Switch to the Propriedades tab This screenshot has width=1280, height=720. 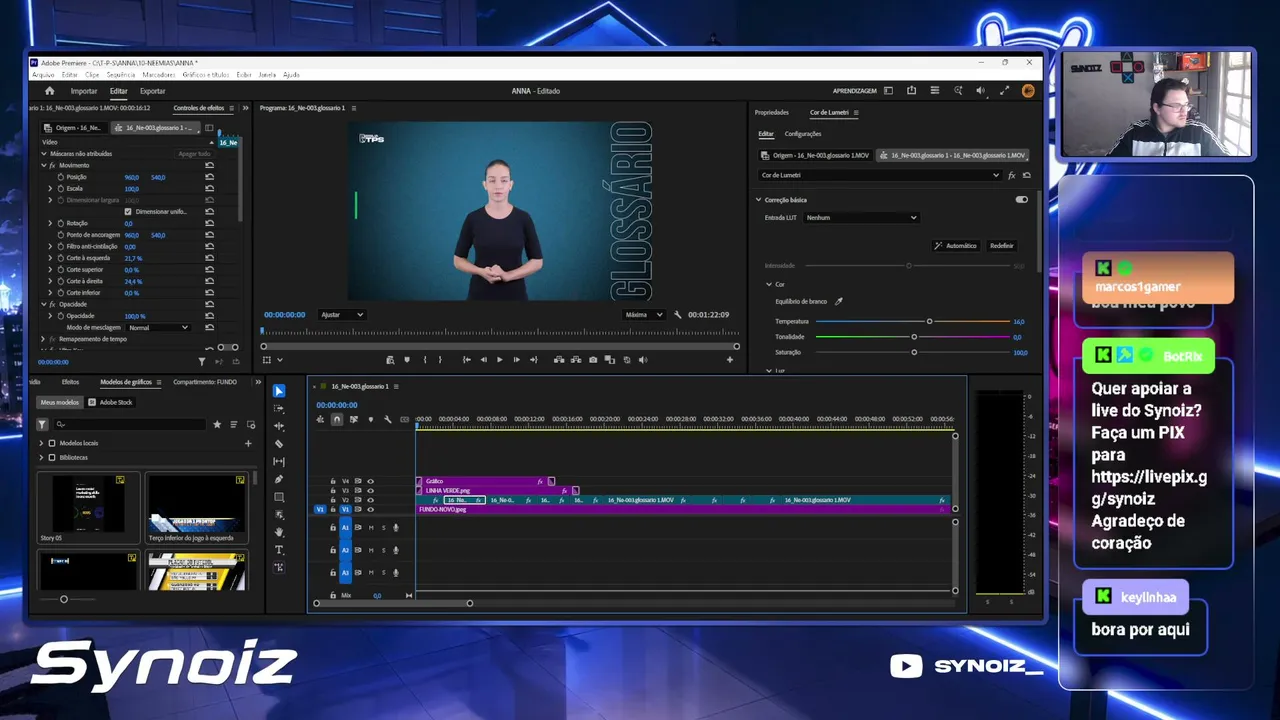click(772, 112)
